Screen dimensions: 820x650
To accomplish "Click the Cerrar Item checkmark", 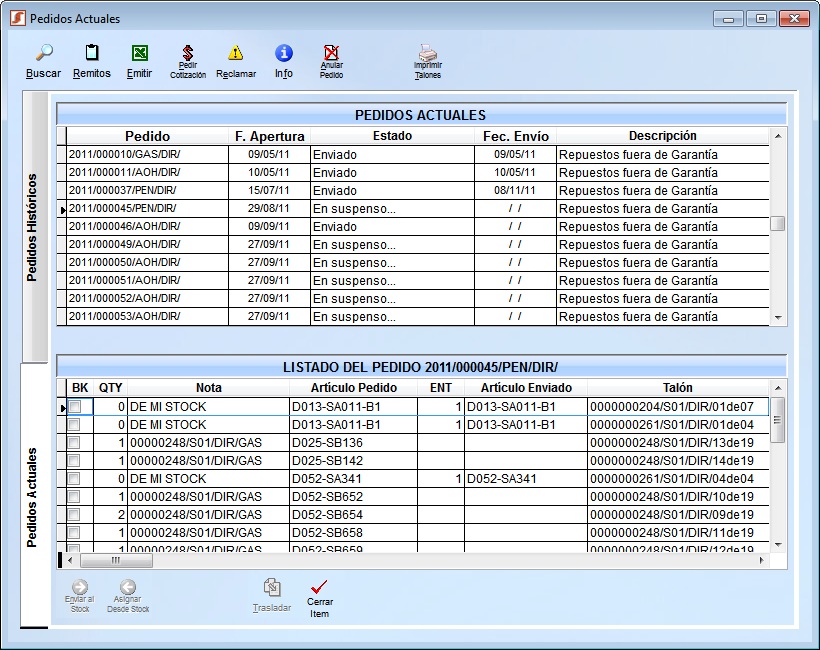I will pos(319,588).
